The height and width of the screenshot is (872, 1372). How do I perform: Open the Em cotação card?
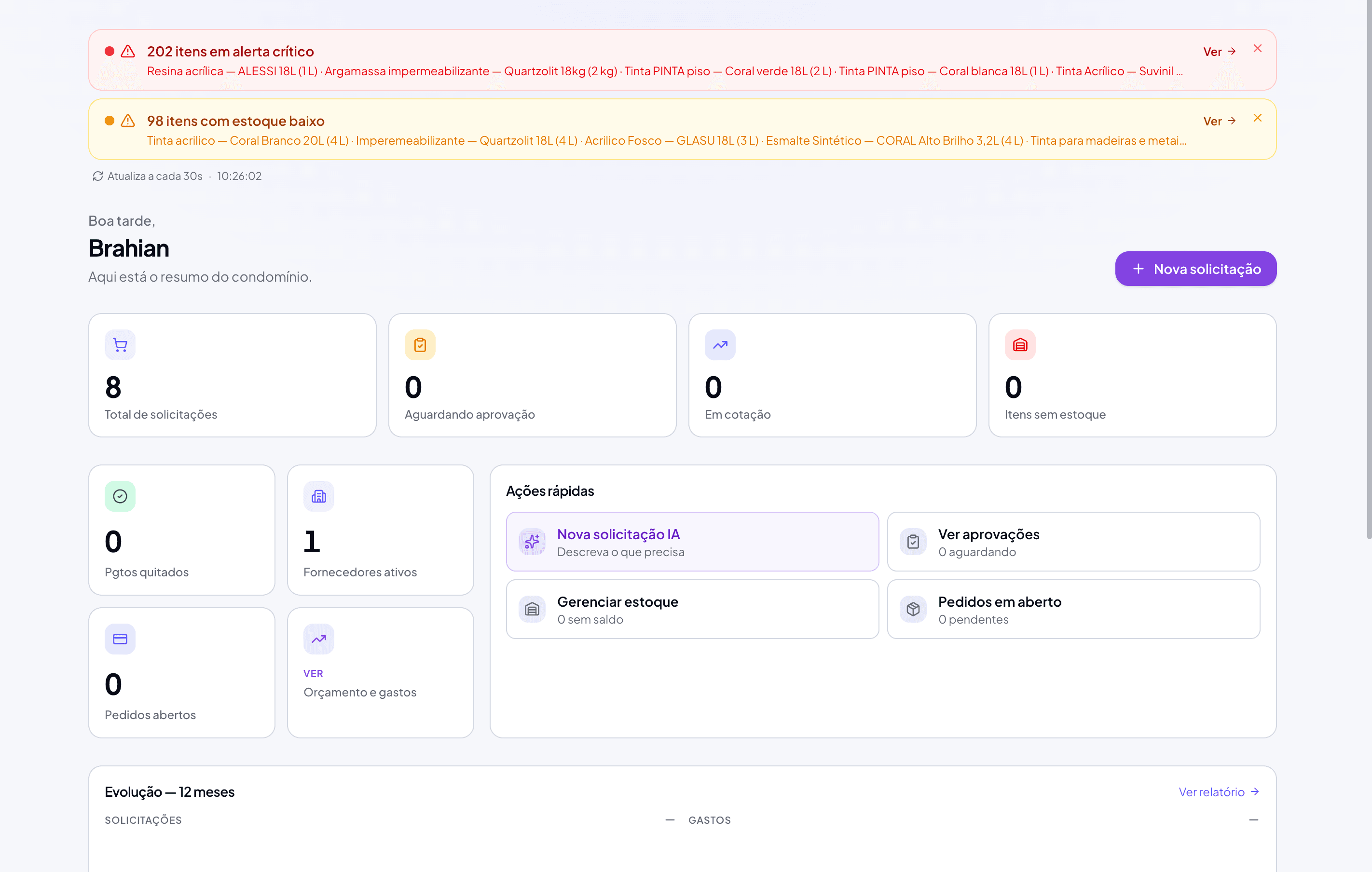(833, 375)
